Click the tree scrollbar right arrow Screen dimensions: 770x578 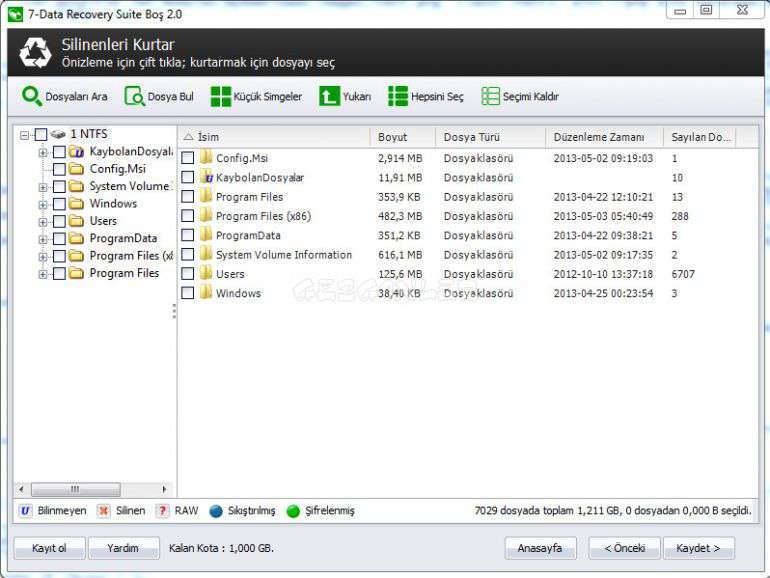[x=164, y=489]
